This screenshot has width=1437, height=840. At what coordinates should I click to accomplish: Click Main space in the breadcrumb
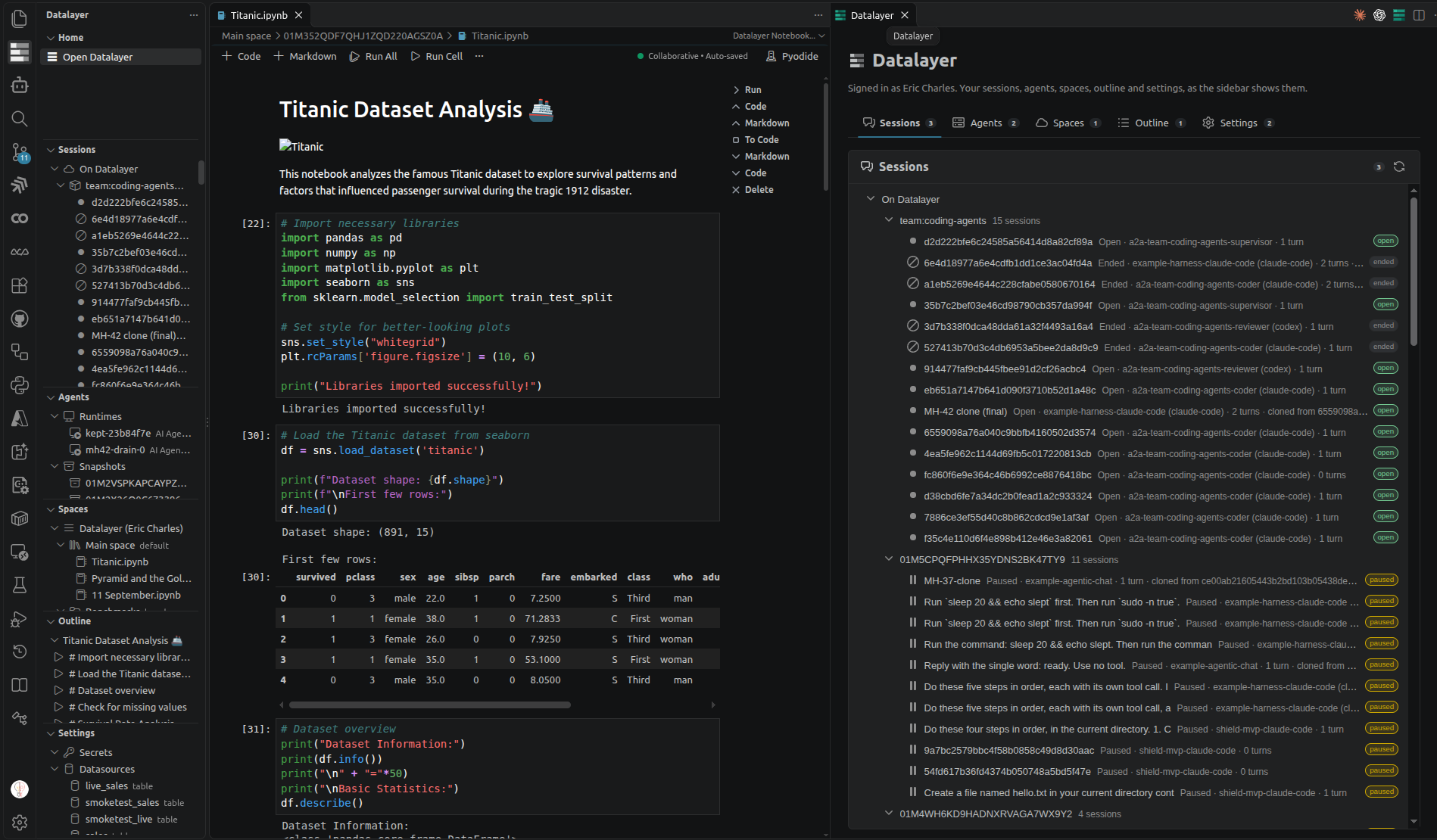point(246,36)
